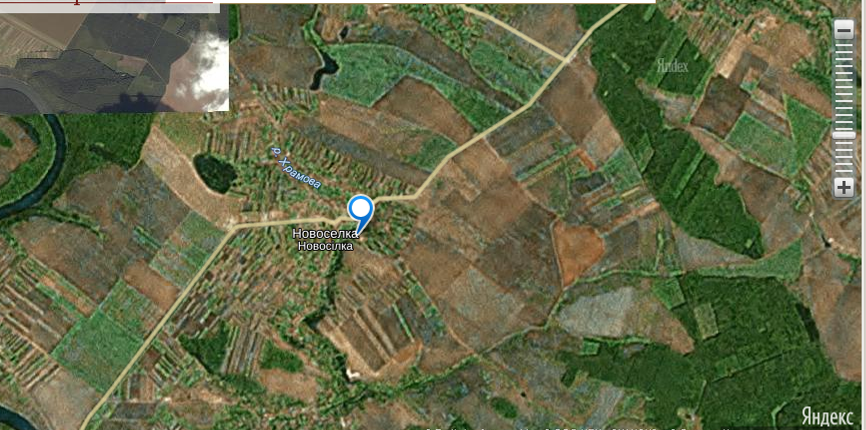866x430 pixels.
Task: Open the overview mini-map thumbnail
Action: pyautogui.click(x=114, y=57)
